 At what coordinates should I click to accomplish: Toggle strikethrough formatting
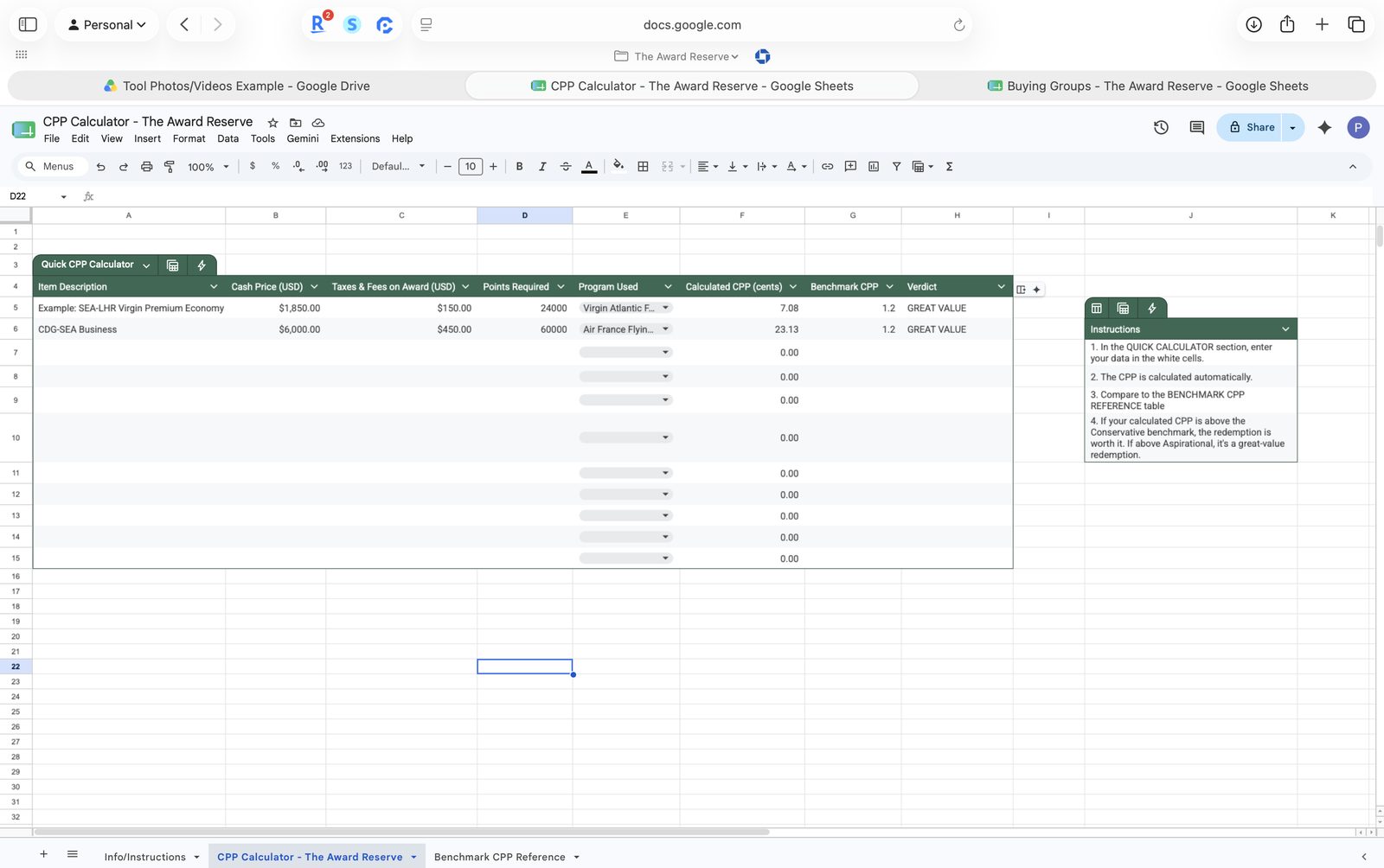click(x=566, y=167)
